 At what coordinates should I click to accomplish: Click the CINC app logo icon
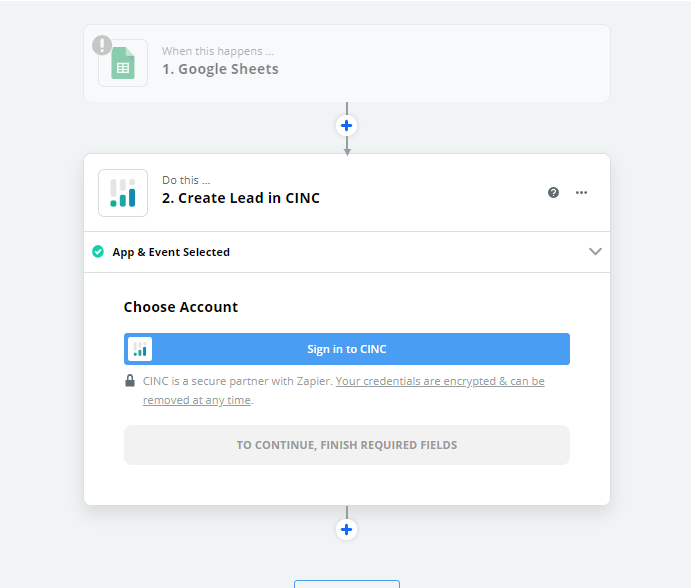tap(123, 193)
